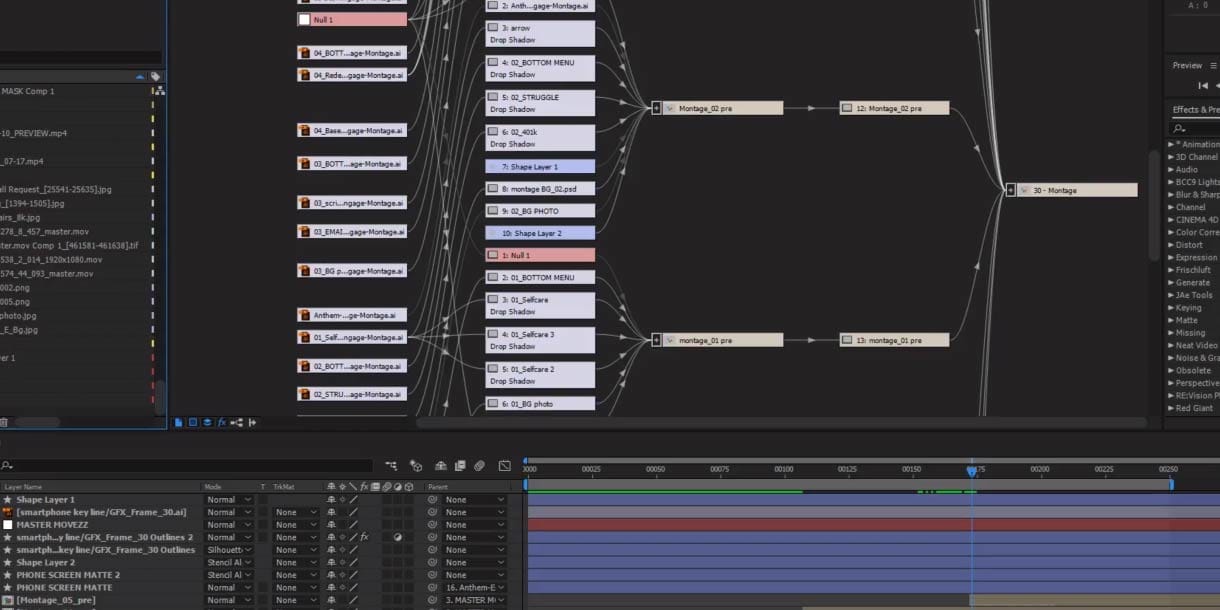Select the Effects & Presets panel tab
This screenshot has width=1220, height=610.
point(1195,110)
